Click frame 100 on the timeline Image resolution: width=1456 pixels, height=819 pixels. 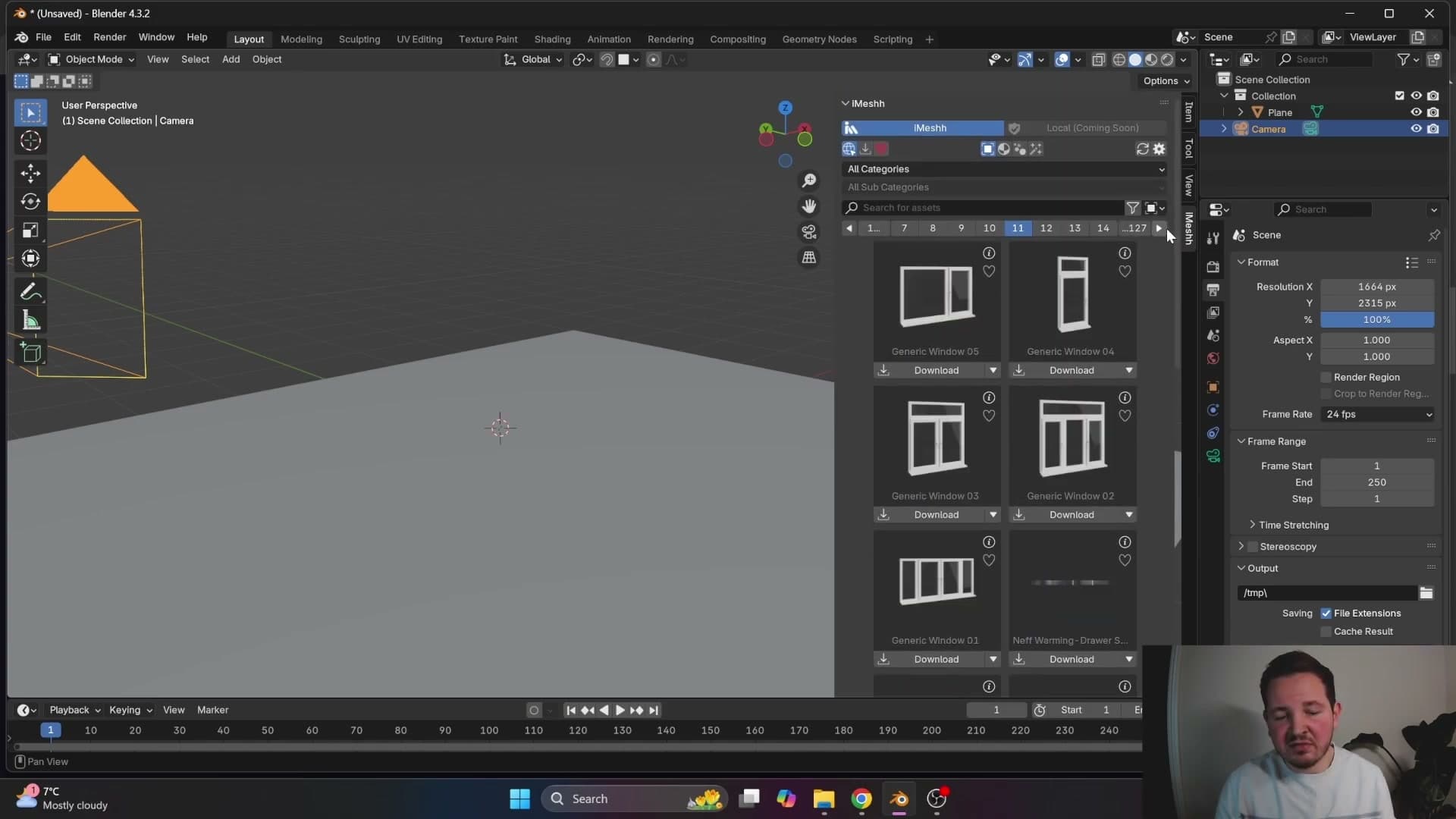489,730
